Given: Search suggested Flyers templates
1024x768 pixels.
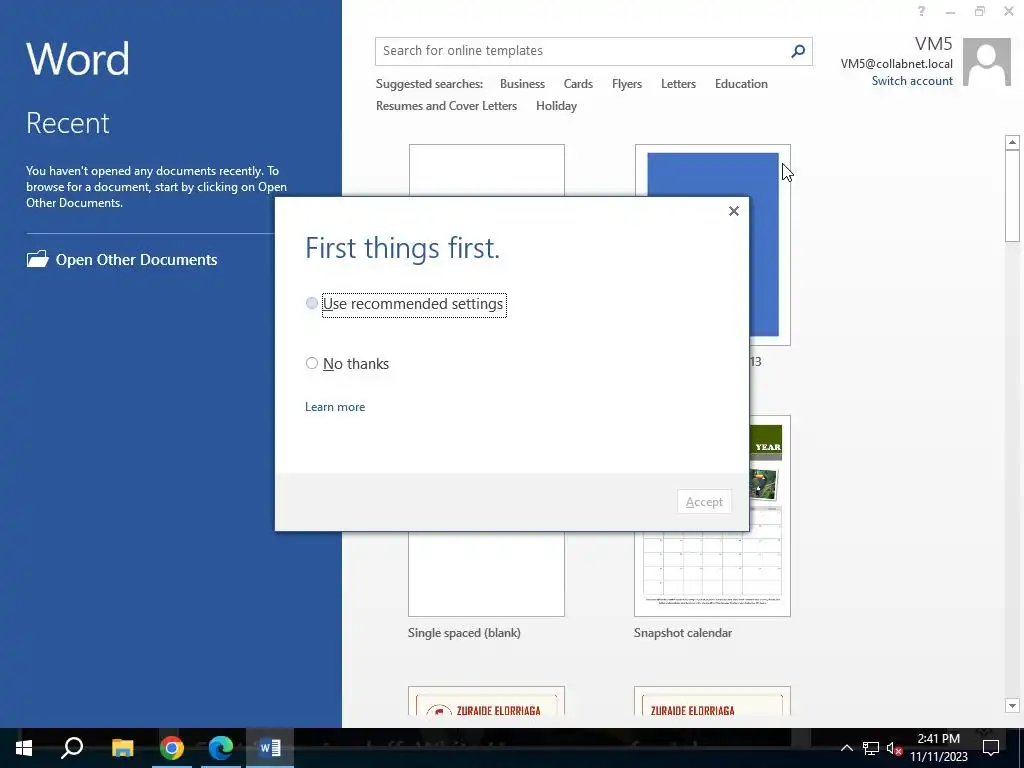Looking at the screenshot, I should [626, 84].
